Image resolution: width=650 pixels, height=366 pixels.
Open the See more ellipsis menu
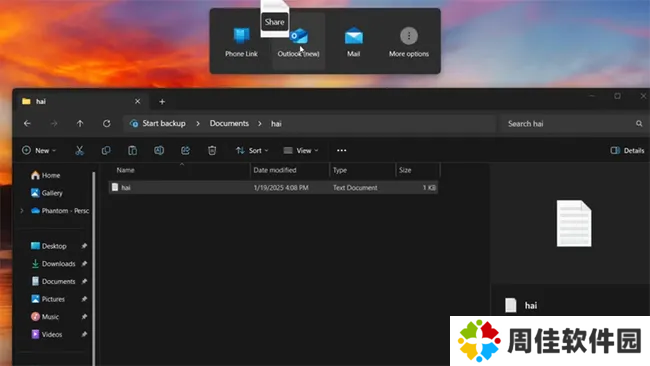pos(342,150)
